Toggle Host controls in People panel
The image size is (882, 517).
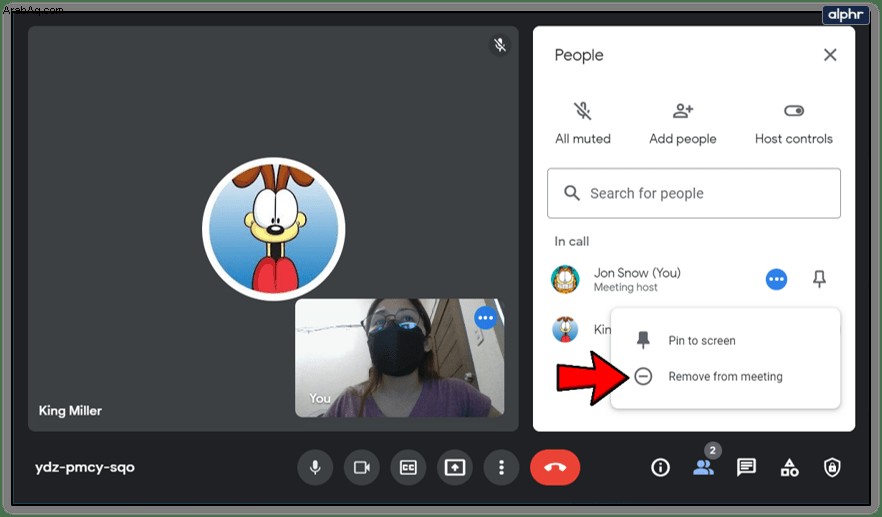coord(794,123)
